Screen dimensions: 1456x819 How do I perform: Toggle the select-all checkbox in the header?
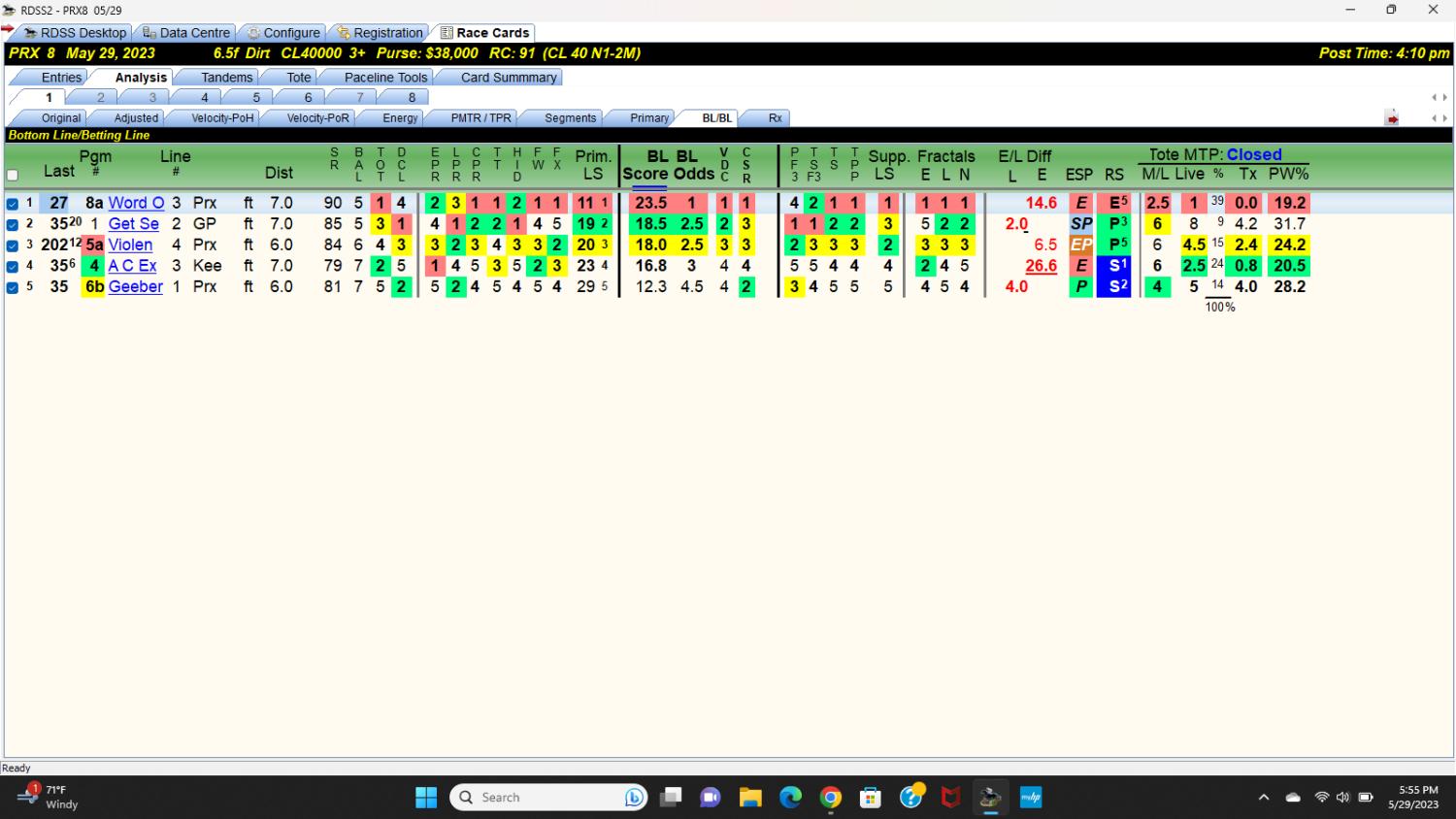pos(13,176)
